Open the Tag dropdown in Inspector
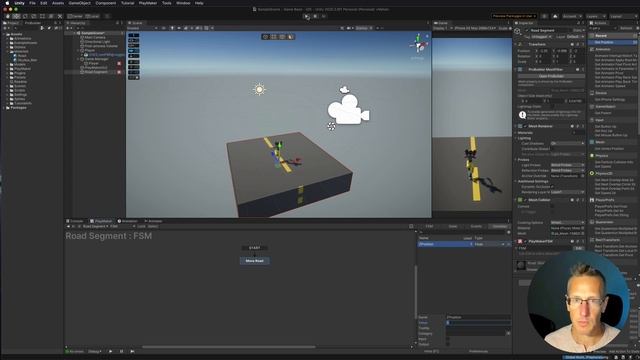640x360 pixels. point(542,37)
